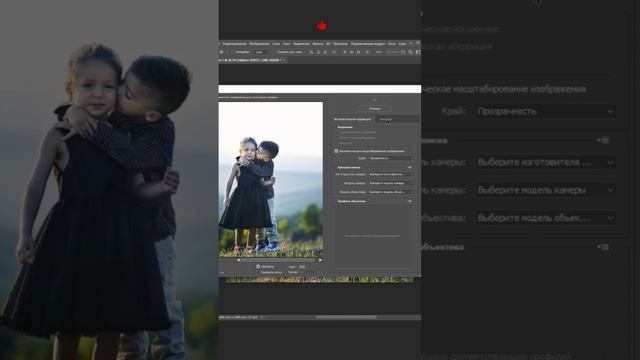This screenshot has width=640, height=360.
Task: Close the open document tab
Action: [284, 60]
